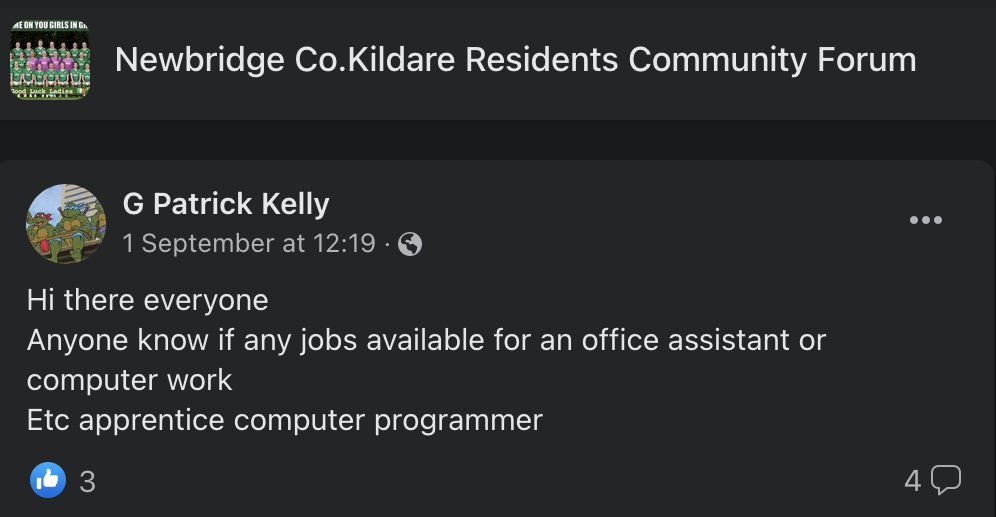The width and height of the screenshot is (996, 517).
Task: Click the globe public privacy icon
Action: tap(410, 244)
